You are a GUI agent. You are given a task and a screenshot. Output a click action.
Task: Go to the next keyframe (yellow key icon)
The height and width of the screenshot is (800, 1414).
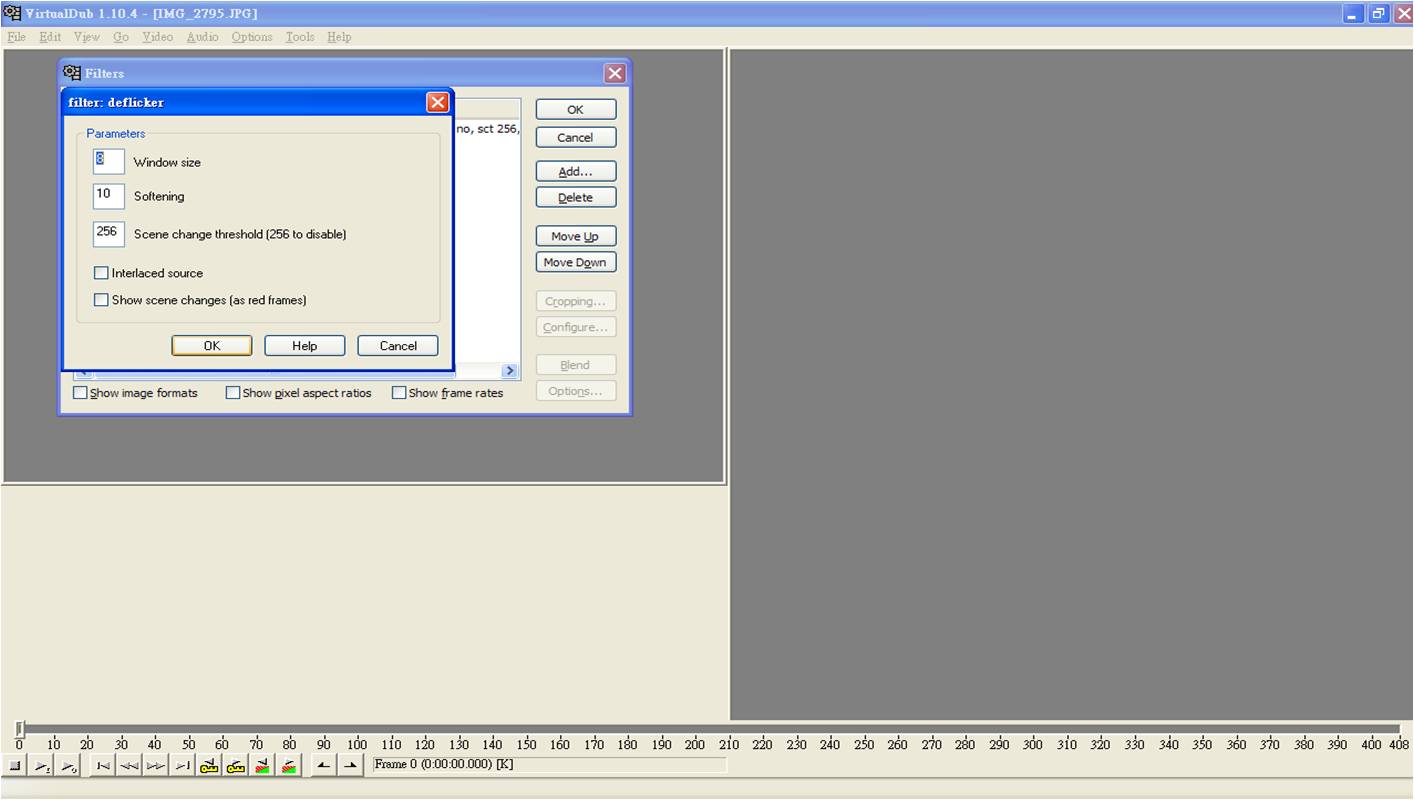235,766
